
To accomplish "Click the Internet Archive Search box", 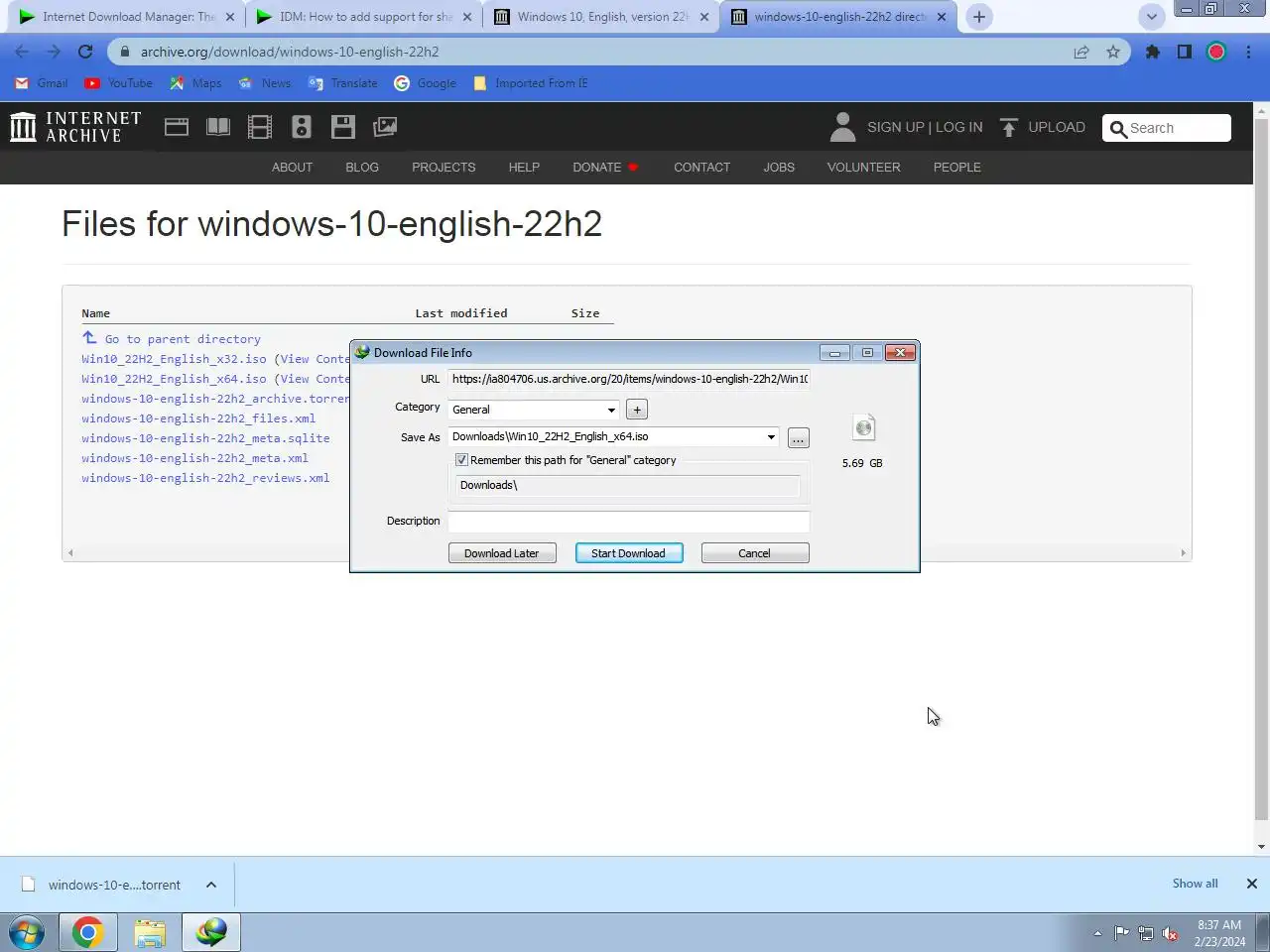I will pos(1167,128).
